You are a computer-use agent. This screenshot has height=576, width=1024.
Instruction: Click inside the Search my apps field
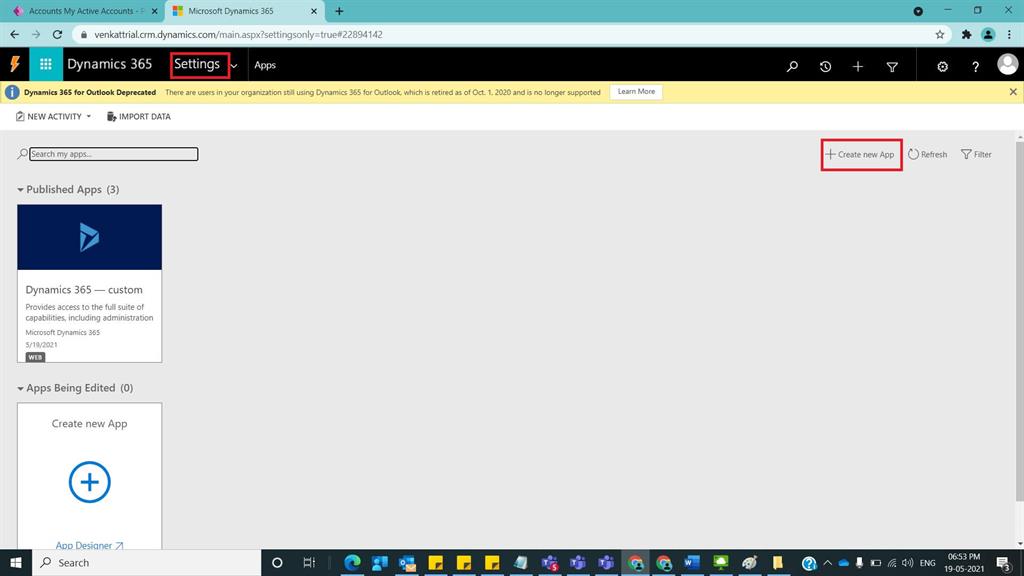112,154
